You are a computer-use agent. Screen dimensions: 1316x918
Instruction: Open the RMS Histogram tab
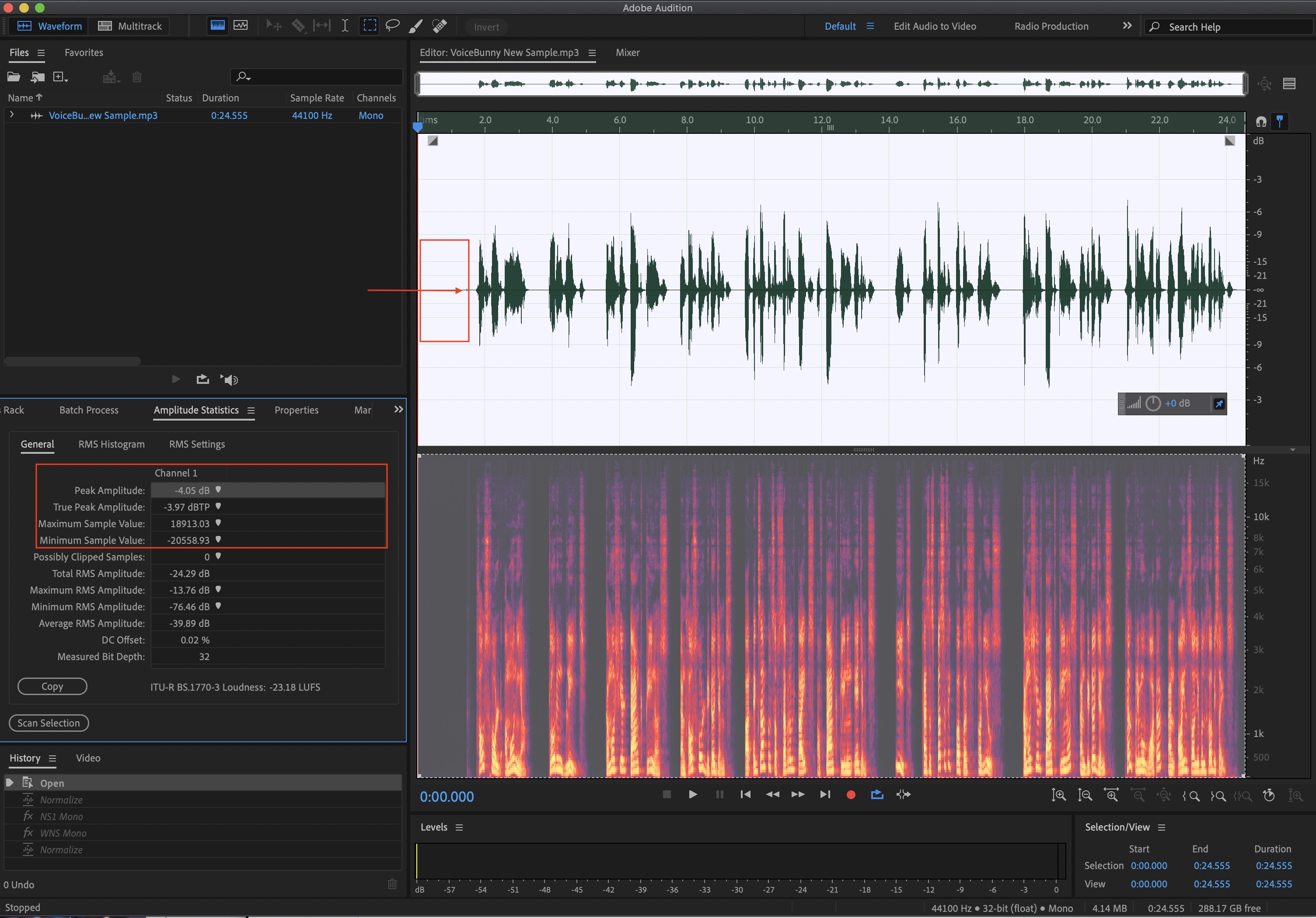coord(111,444)
